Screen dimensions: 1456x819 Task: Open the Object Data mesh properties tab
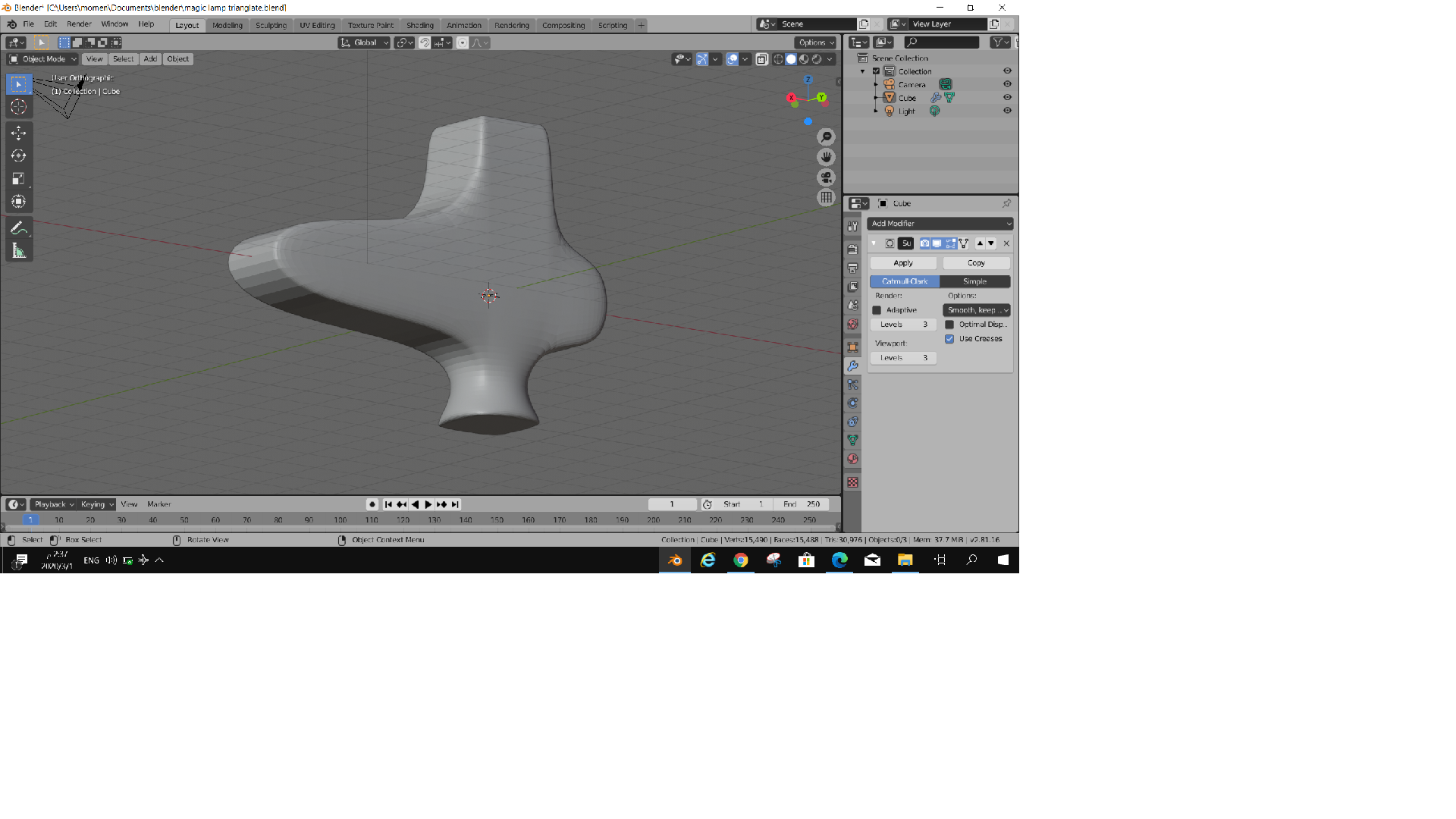(852, 440)
